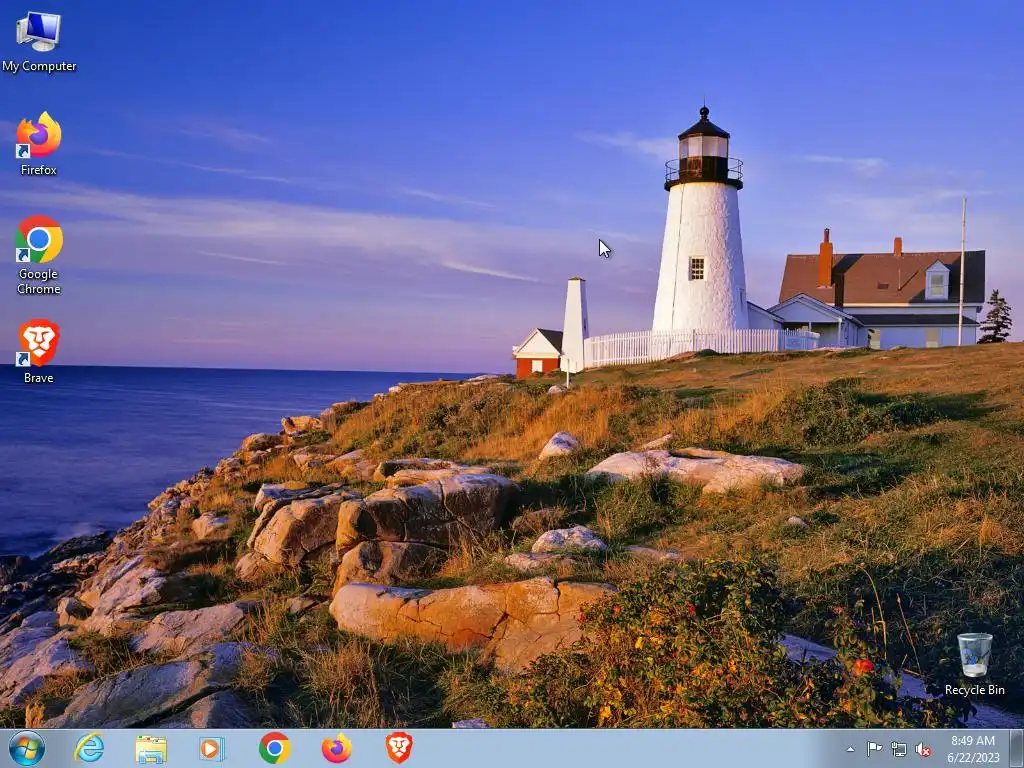This screenshot has width=1024, height=768.
Task: Open the clock showing 8:49 AM
Action: coord(973,749)
